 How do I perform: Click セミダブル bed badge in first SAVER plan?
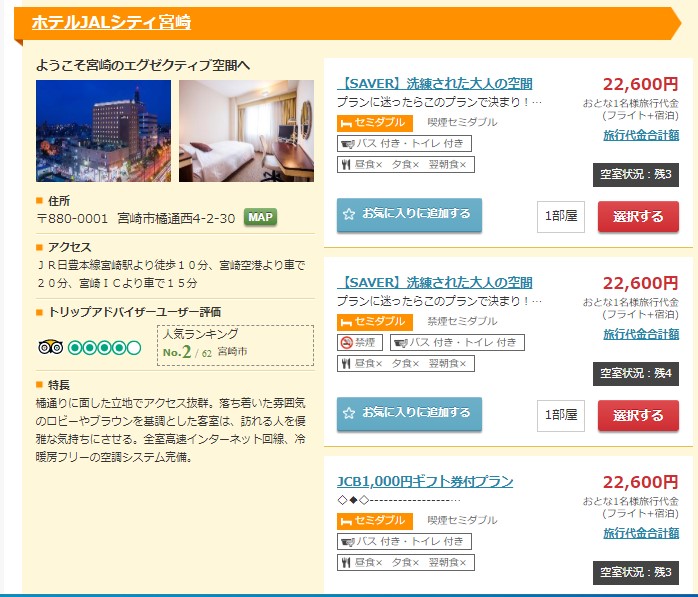click(375, 123)
